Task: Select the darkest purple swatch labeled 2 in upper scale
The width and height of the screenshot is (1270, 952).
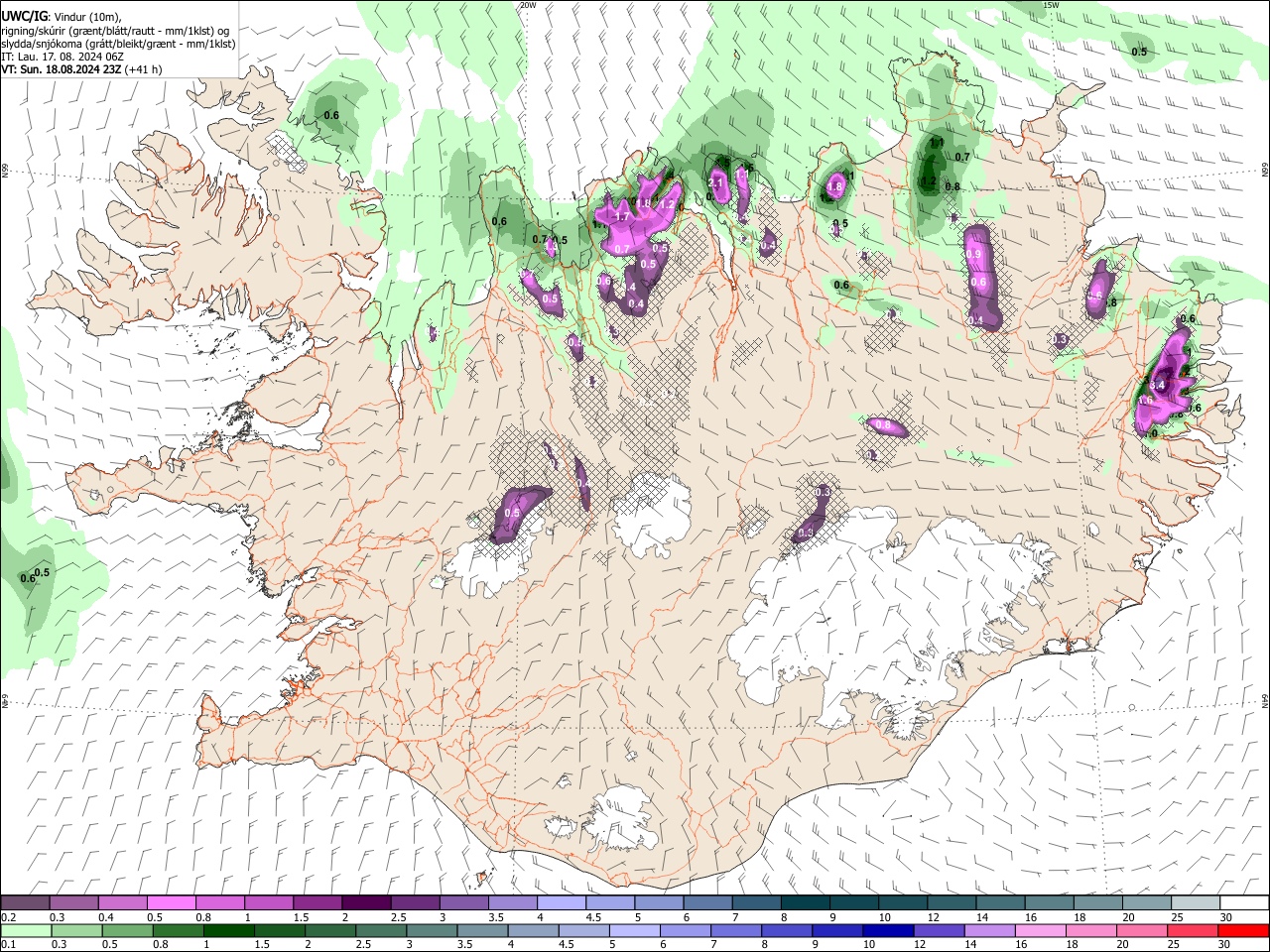Action: pyautogui.click(x=366, y=903)
